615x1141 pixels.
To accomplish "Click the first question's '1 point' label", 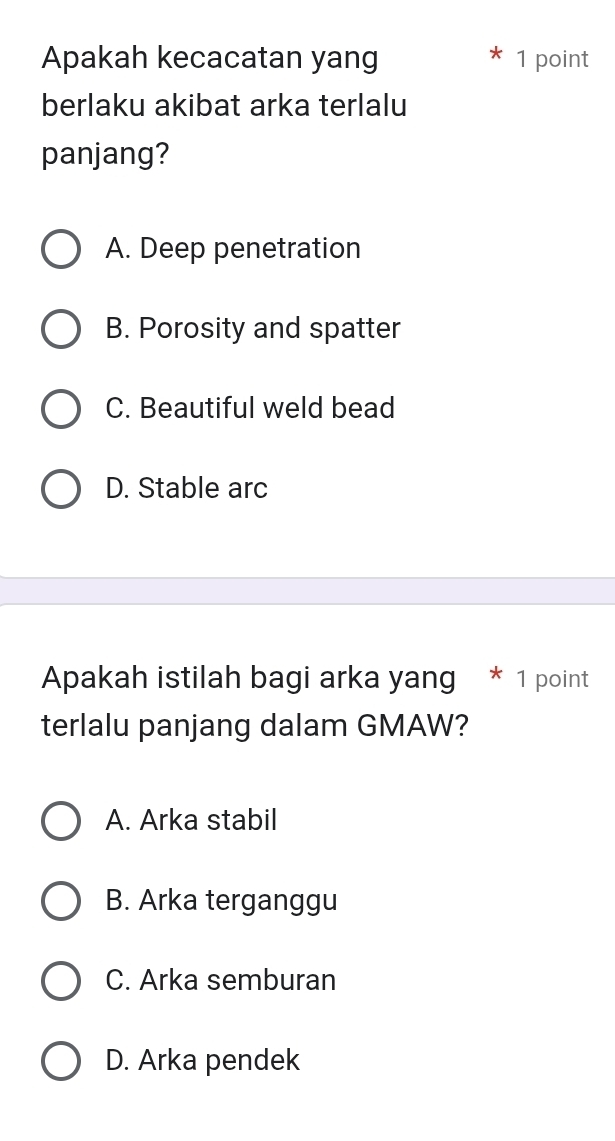I will (x=552, y=59).
